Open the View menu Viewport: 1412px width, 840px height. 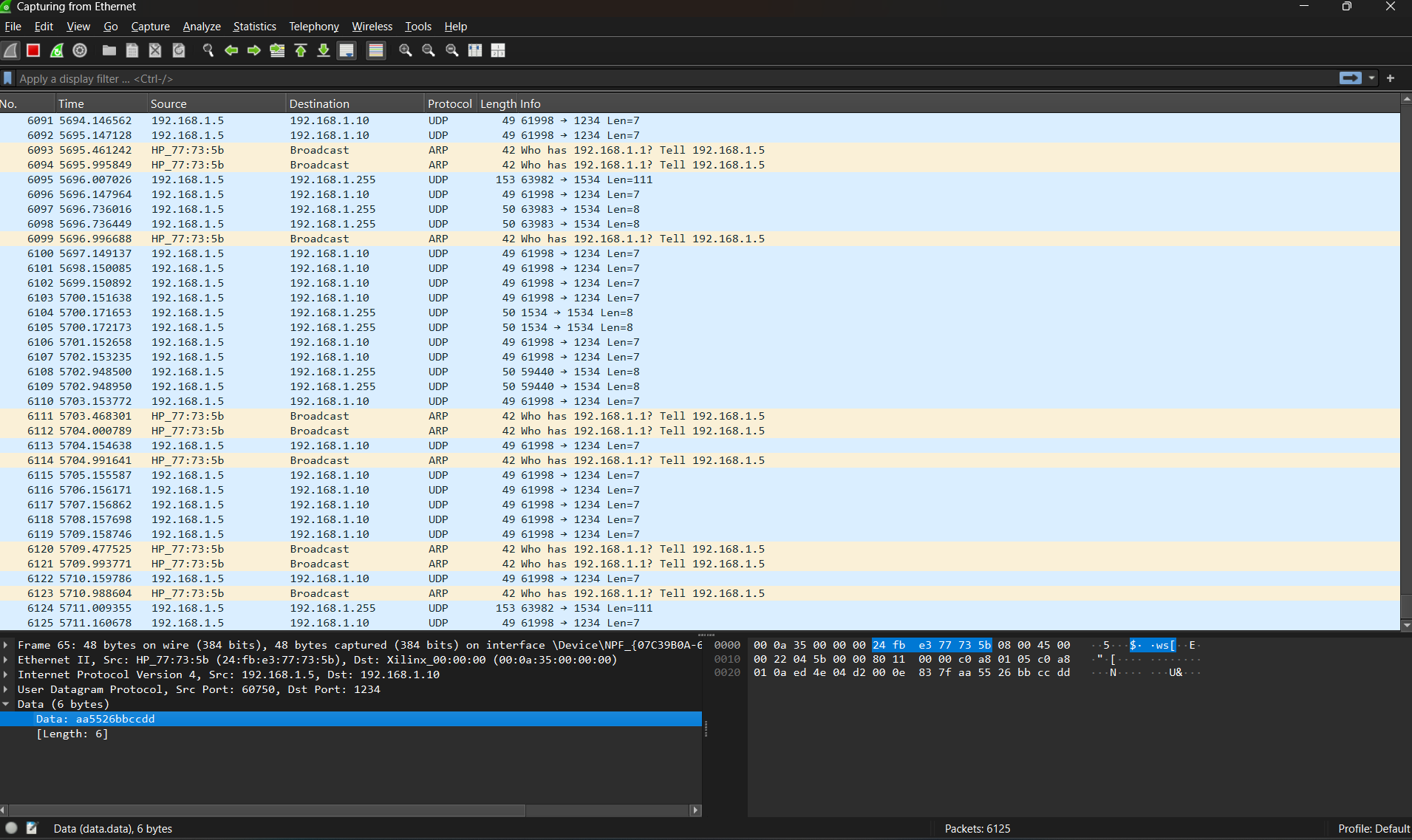pyautogui.click(x=78, y=26)
